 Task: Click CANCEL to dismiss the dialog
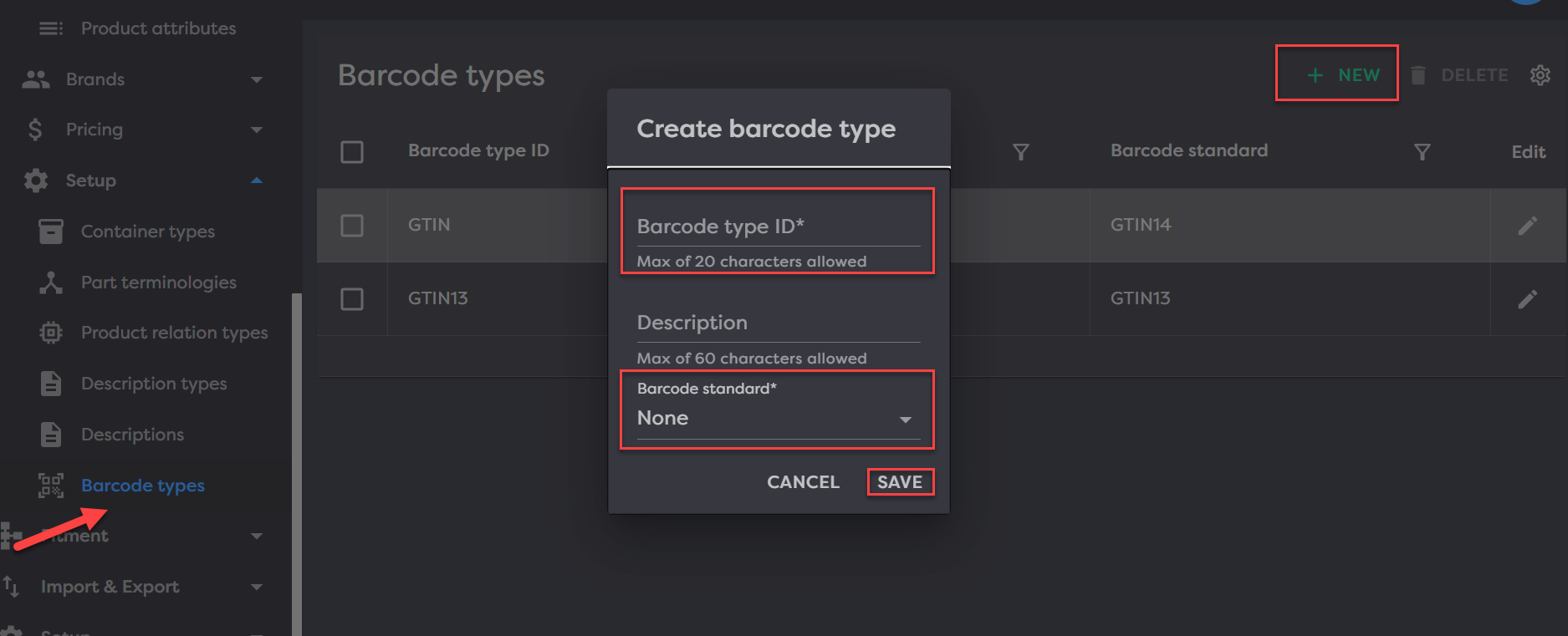[x=803, y=482]
